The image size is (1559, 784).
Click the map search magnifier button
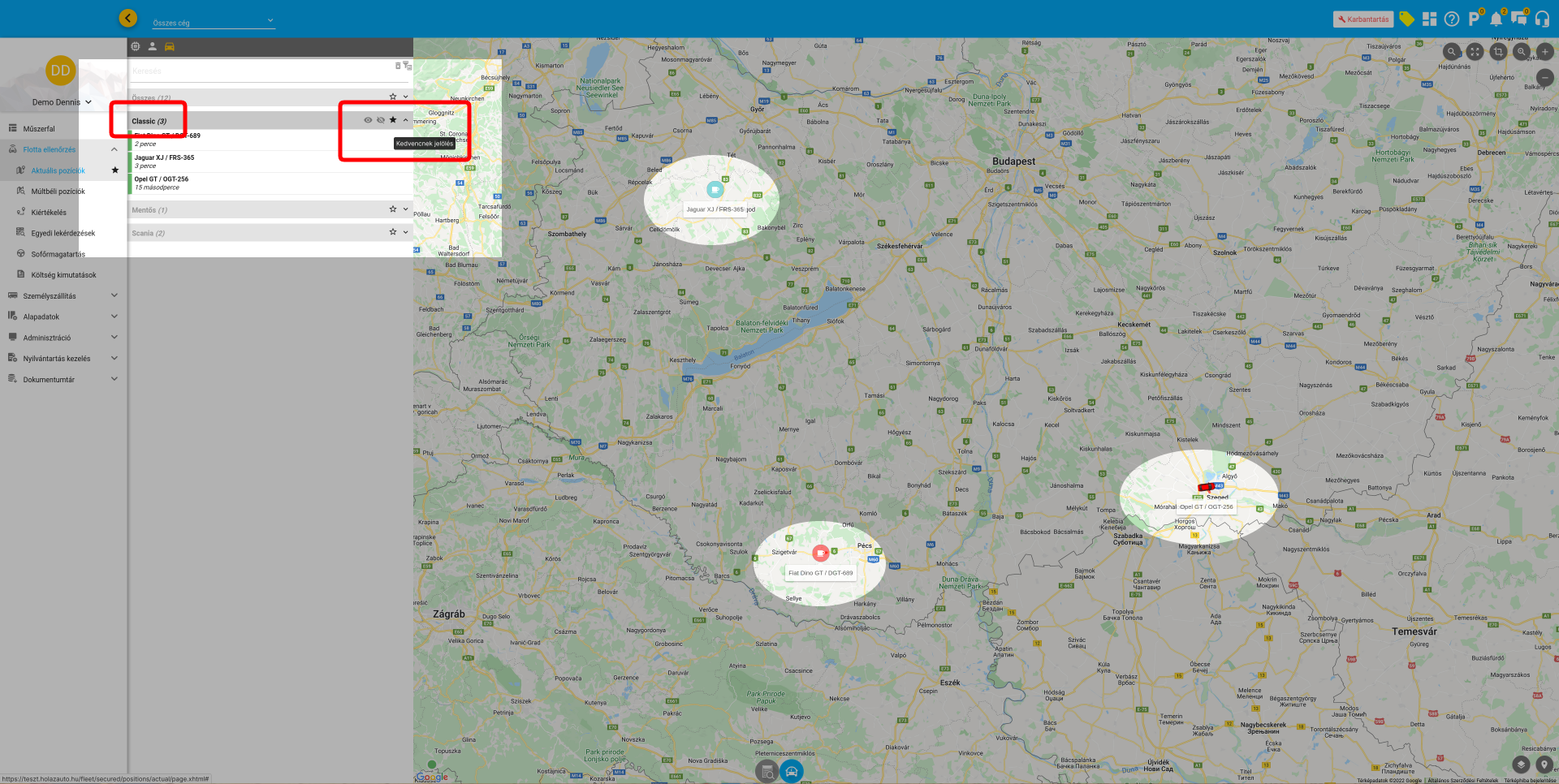pyautogui.click(x=1451, y=52)
